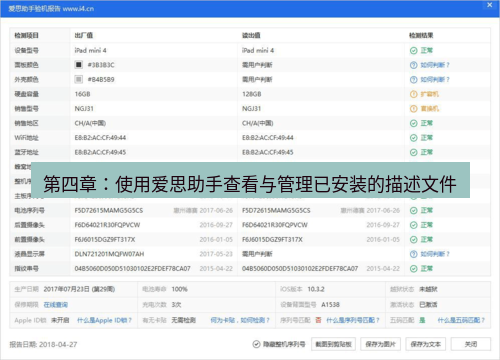The width and height of the screenshot is (500, 360).
Task: Click the 检测项目 column header
Action: pos(26,35)
